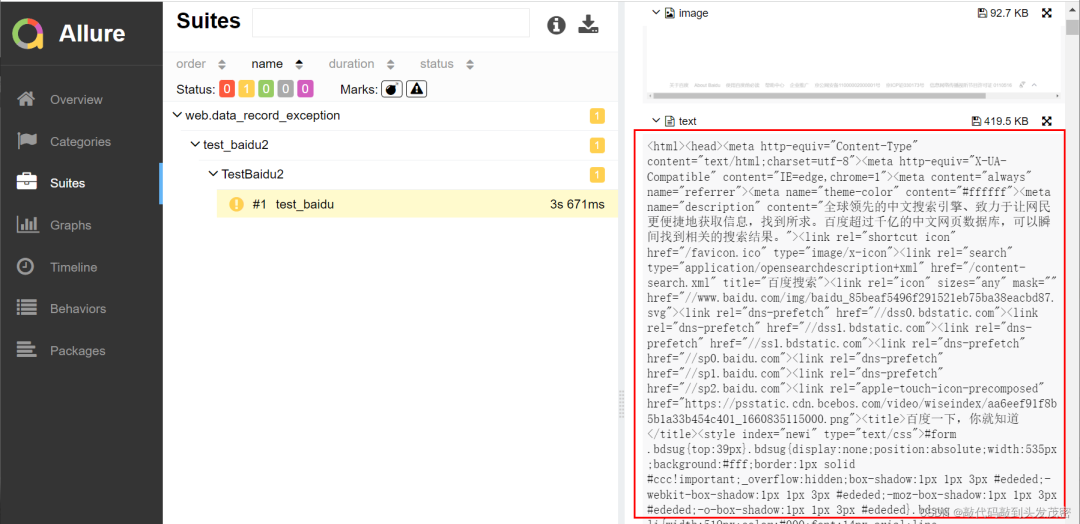Sort suites by name
Screen dimensions: 1080x524
pyautogui.click(x=277, y=64)
